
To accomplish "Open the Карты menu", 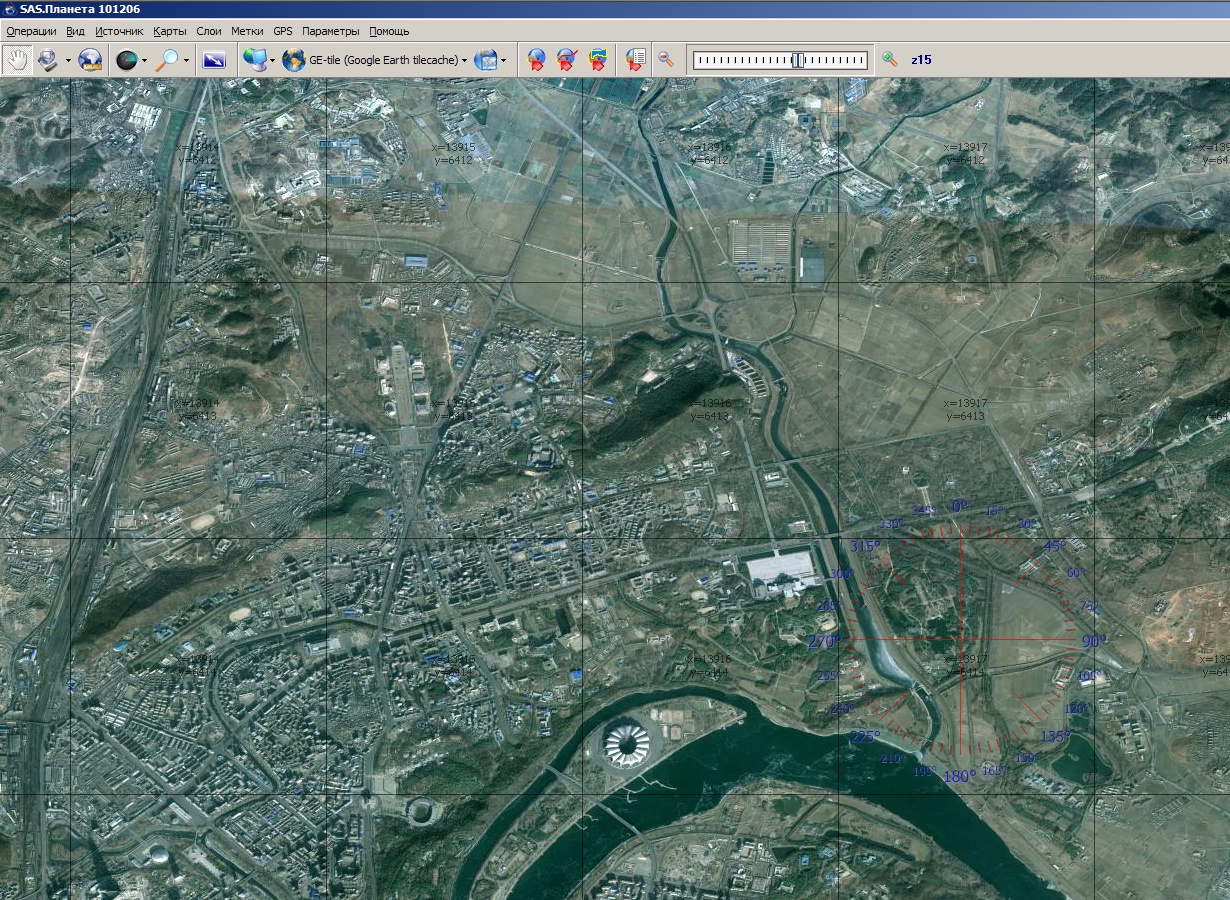I will tap(170, 31).
